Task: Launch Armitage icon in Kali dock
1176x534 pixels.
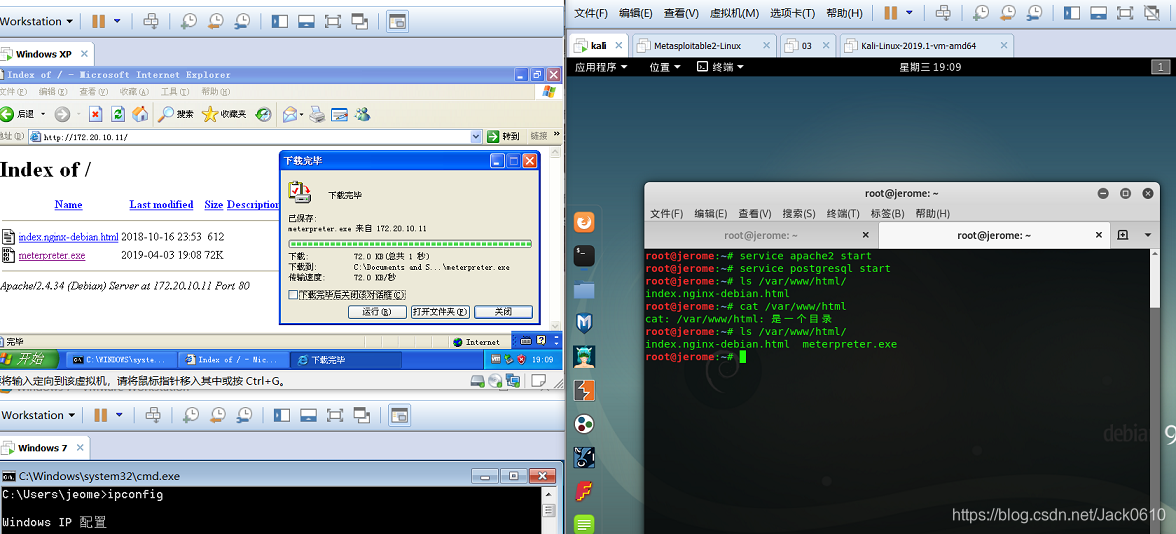Action: pyautogui.click(x=584, y=357)
